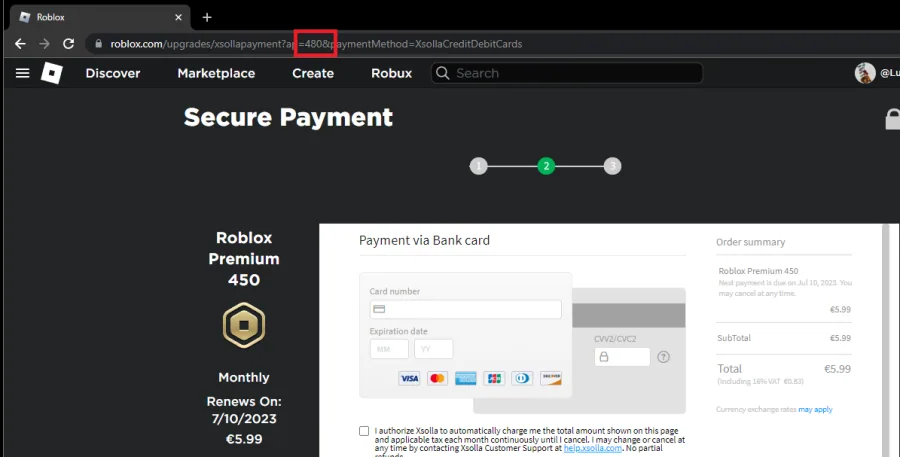Click the 'Payment via Bank card' heading

point(424,240)
